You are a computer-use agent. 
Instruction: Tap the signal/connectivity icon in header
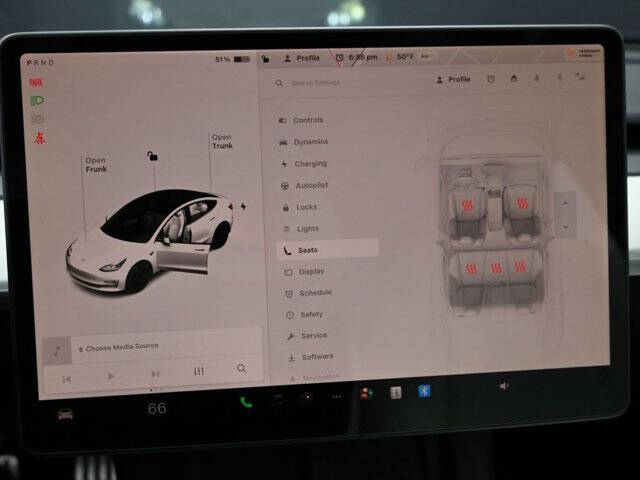580,76
